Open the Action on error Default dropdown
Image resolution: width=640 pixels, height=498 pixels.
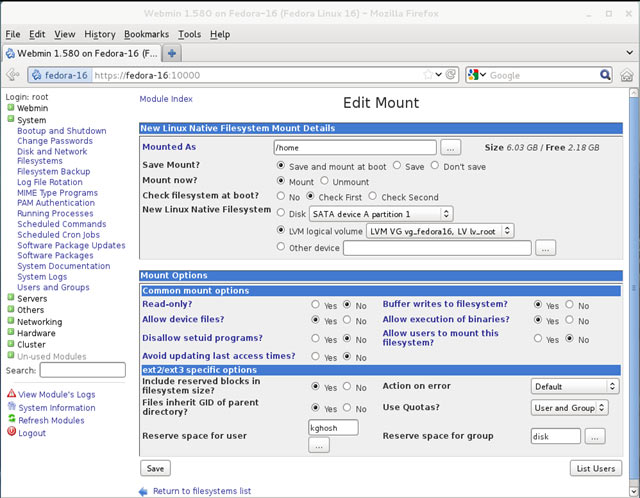pos(575,386)
